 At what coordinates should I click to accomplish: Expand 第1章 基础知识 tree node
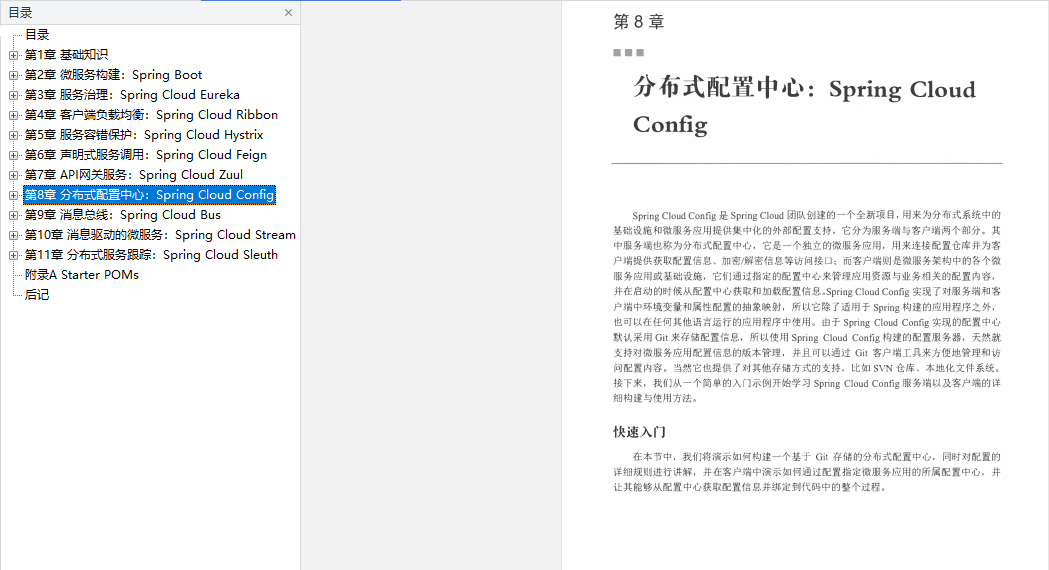click(x=13, y=55)
